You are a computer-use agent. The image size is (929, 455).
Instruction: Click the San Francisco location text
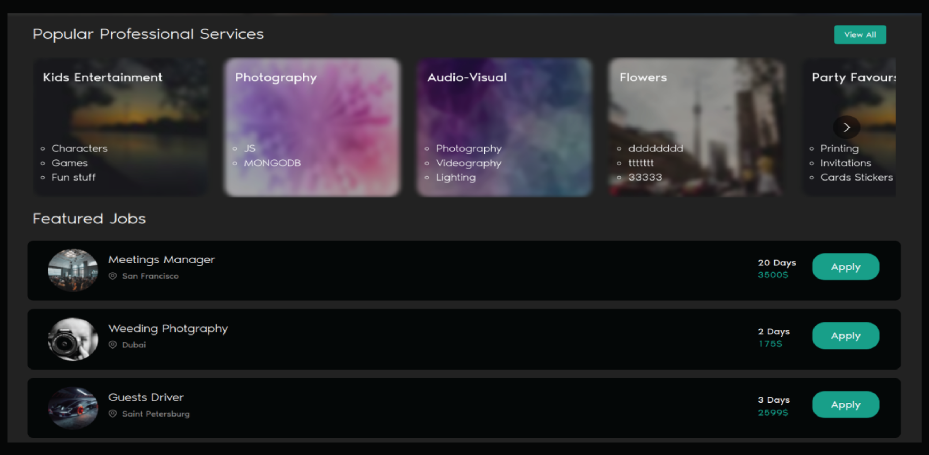coord(150,276)
